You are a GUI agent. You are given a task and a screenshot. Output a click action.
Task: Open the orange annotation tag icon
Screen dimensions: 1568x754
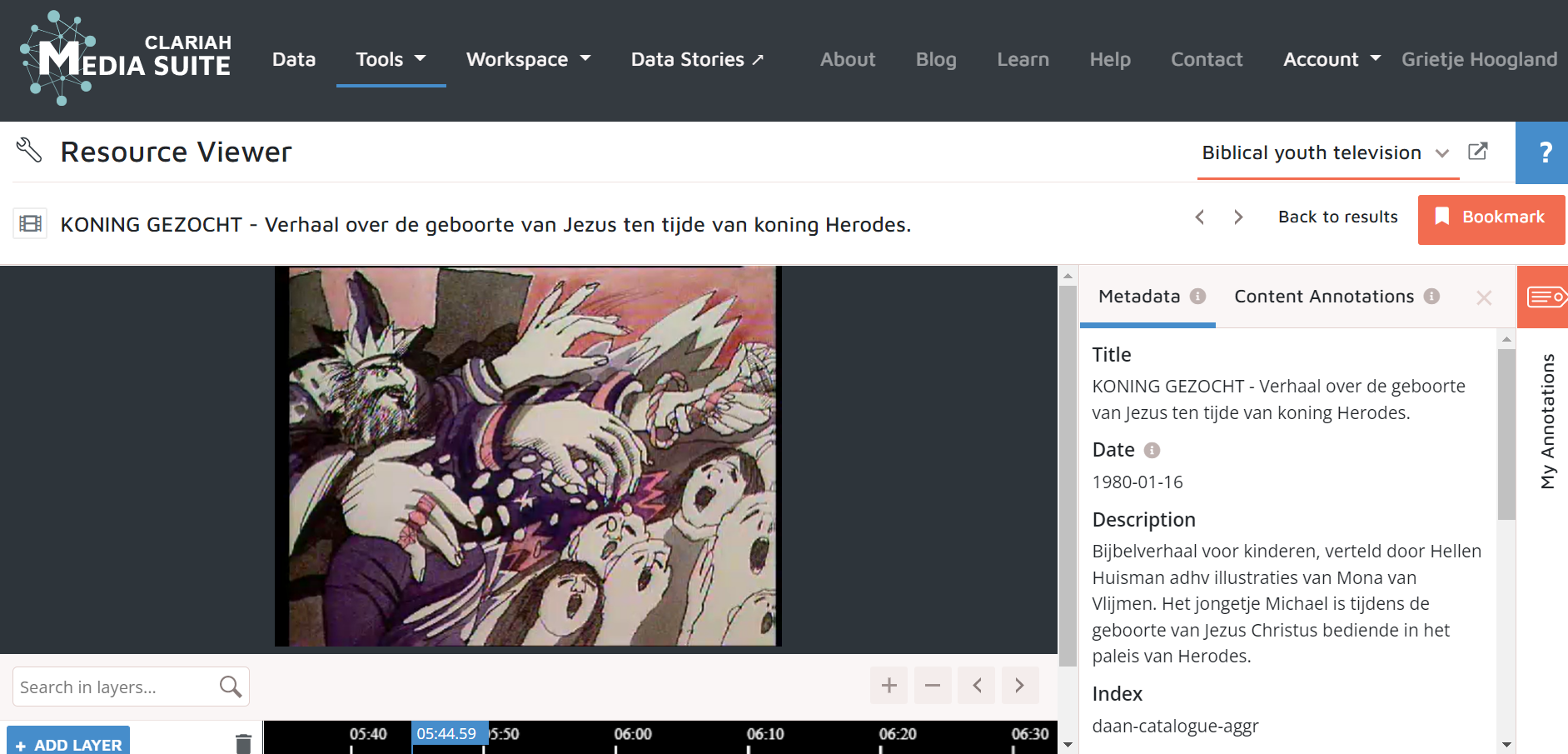click(1545, 297)
